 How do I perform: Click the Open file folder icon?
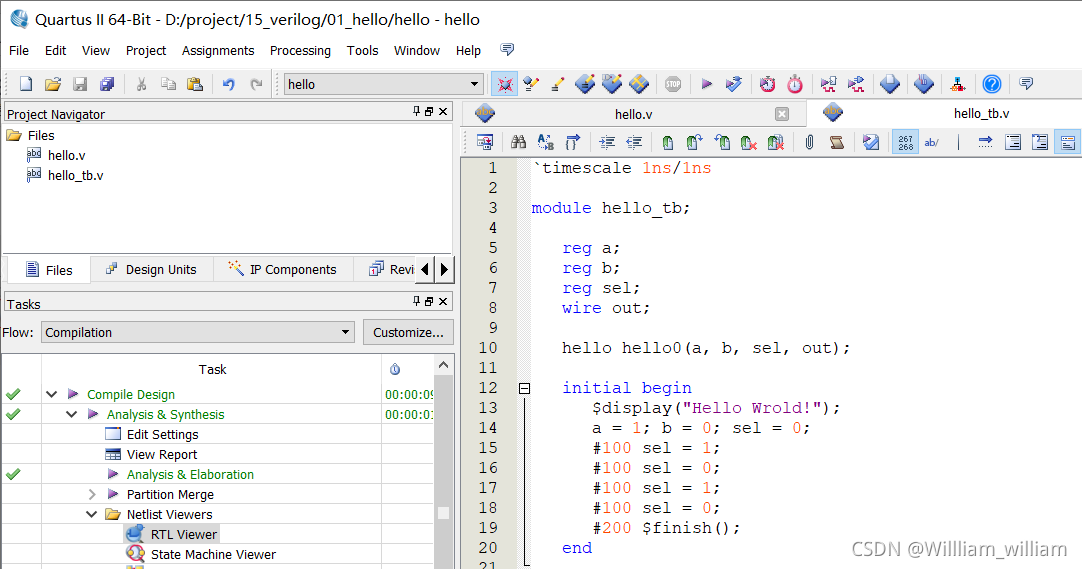pyautogui.click(x=53, y=84)
